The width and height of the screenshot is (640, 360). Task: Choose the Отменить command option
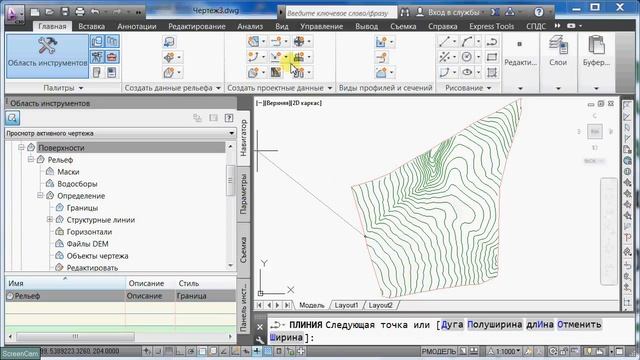coord(579,324)
